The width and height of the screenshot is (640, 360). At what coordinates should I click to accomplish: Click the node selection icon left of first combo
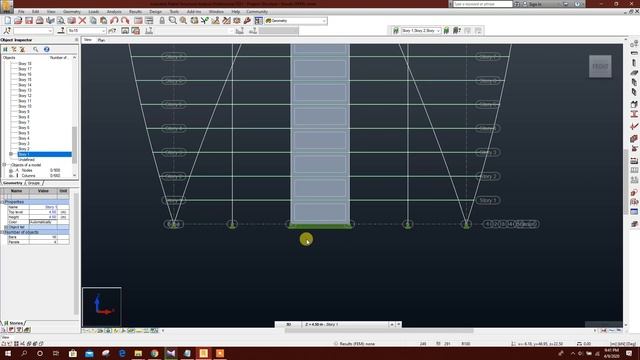[x=7, y=31]
